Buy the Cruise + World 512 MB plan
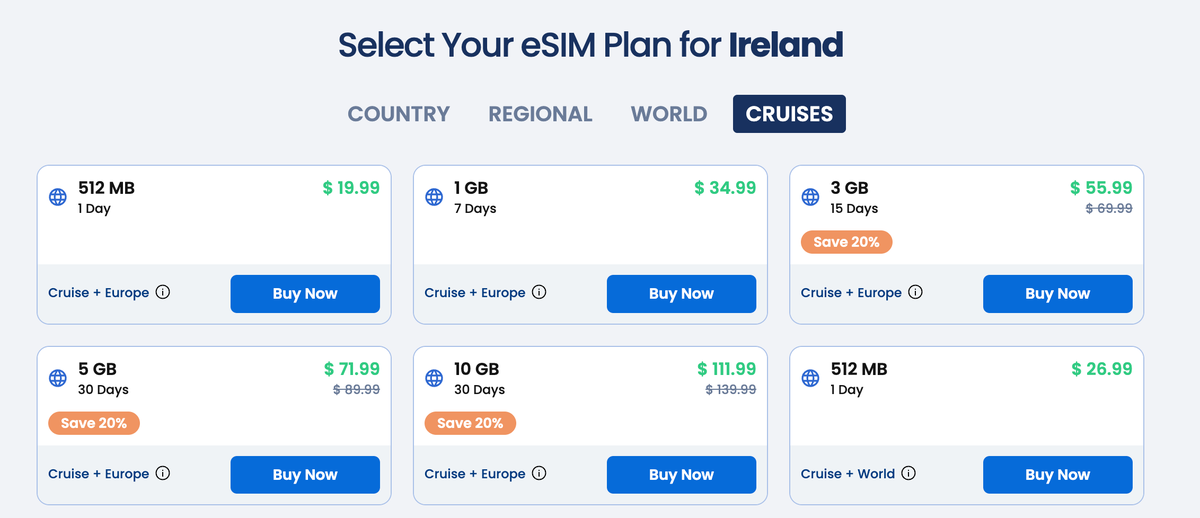 click(x=1057, y=475)
